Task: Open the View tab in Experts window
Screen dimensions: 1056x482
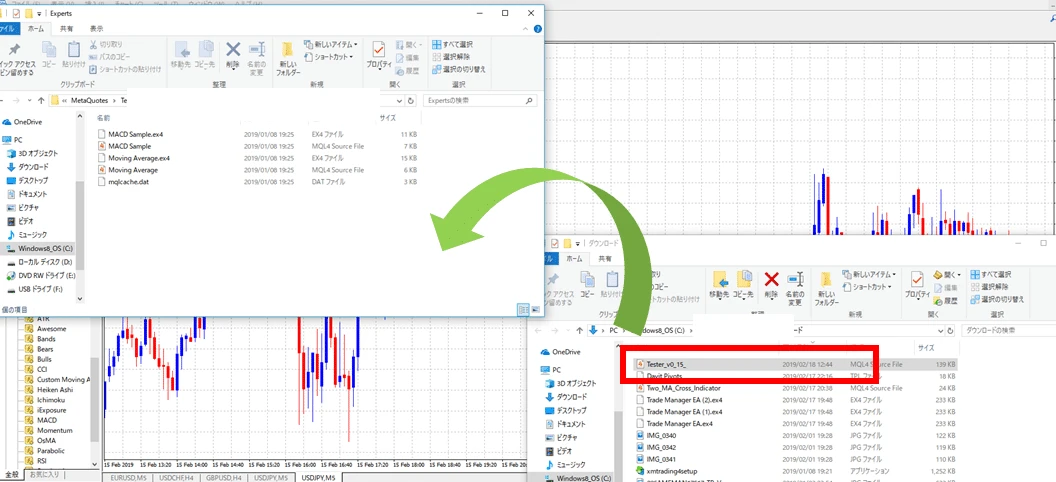Action: 96,29
